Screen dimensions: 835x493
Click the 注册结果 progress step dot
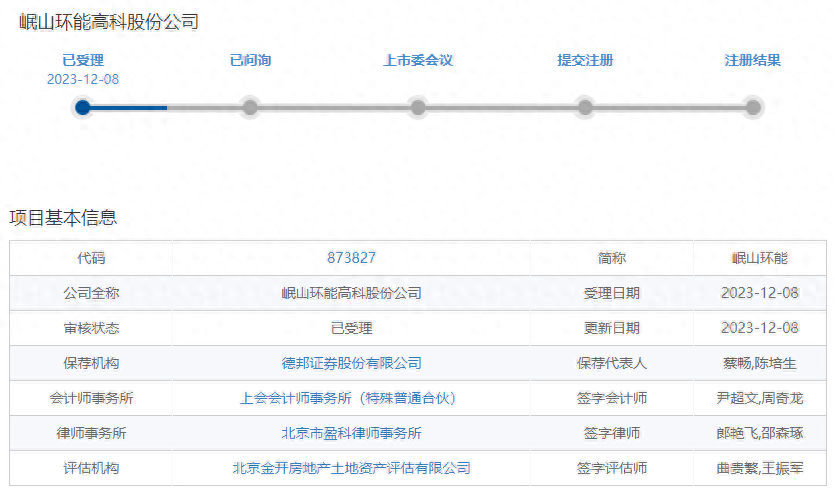pyautogui.click(x=753, y=108)
